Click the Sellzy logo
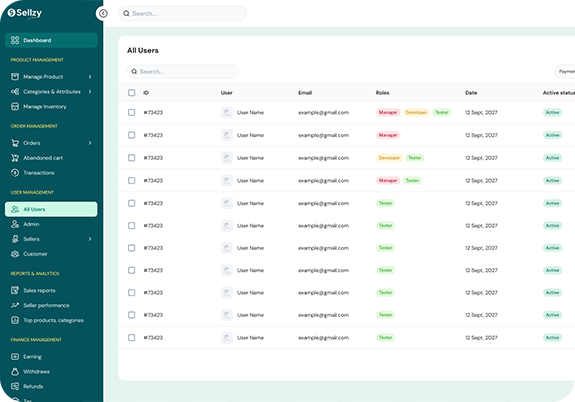This screenshot has width=575, height=402. coord(25,13)
